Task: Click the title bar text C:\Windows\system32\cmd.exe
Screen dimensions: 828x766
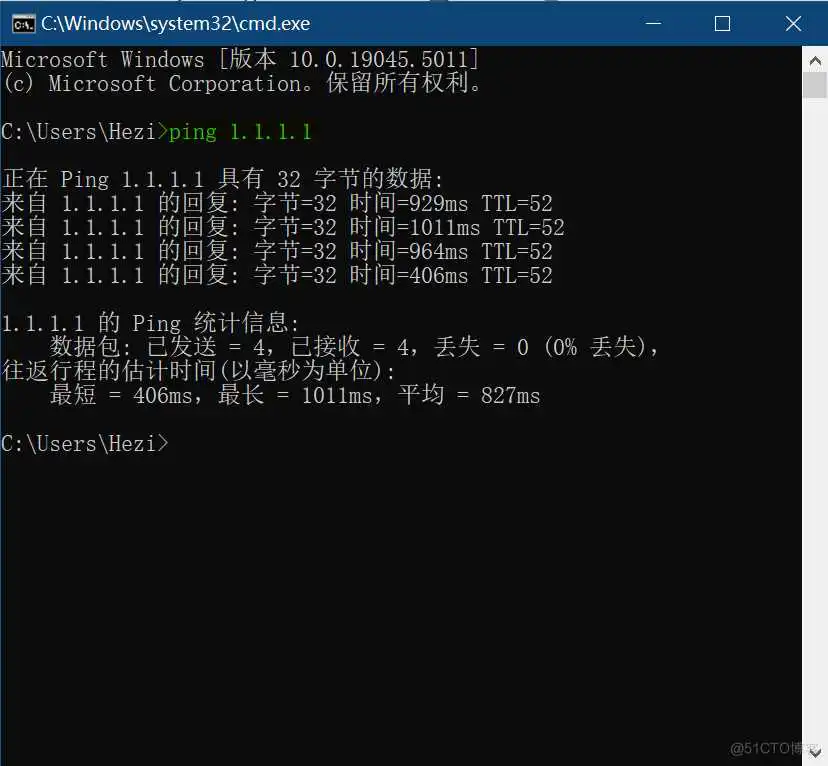Action: click(175, 23)
